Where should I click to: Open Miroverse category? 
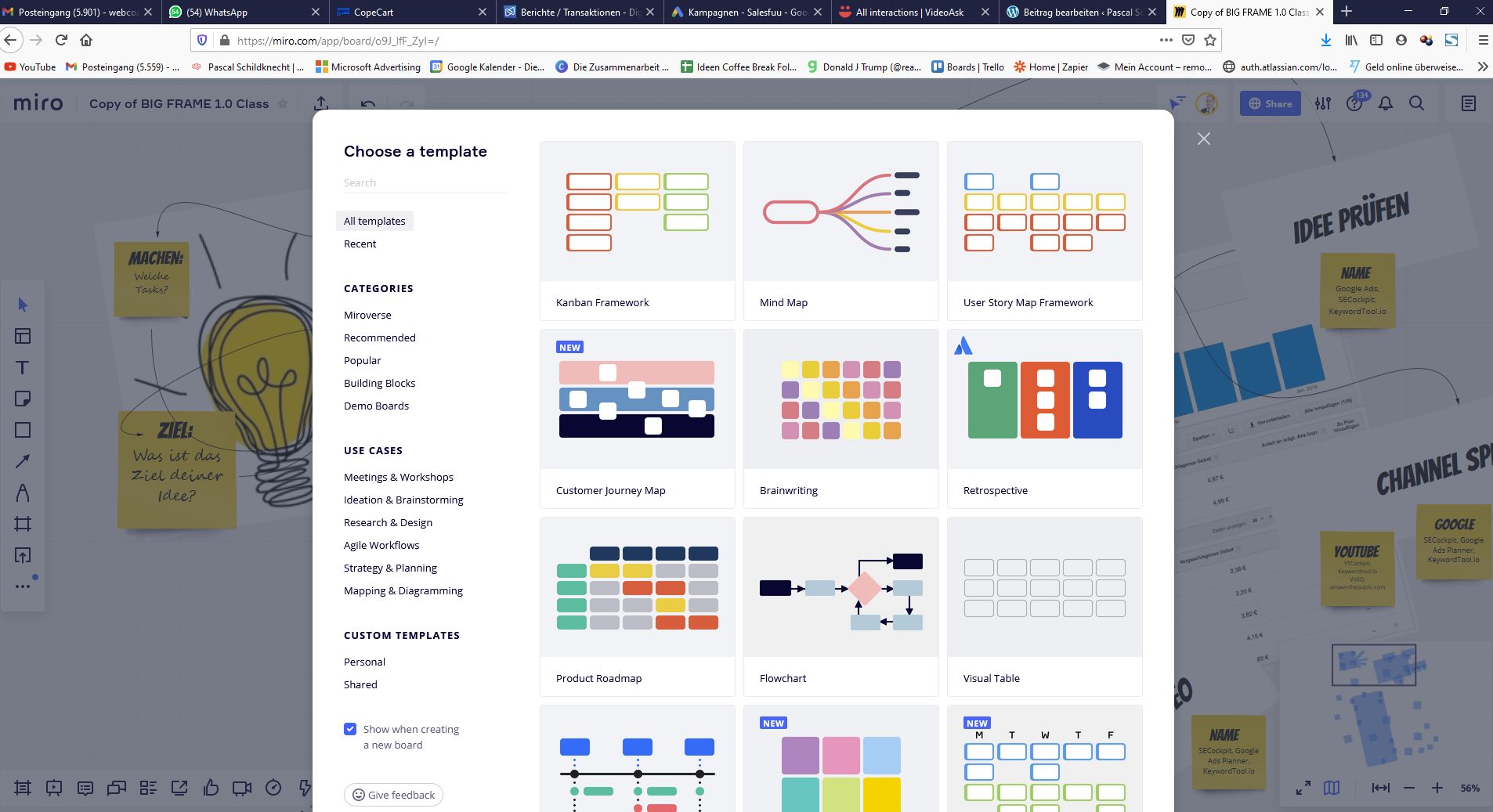point(367,315)
